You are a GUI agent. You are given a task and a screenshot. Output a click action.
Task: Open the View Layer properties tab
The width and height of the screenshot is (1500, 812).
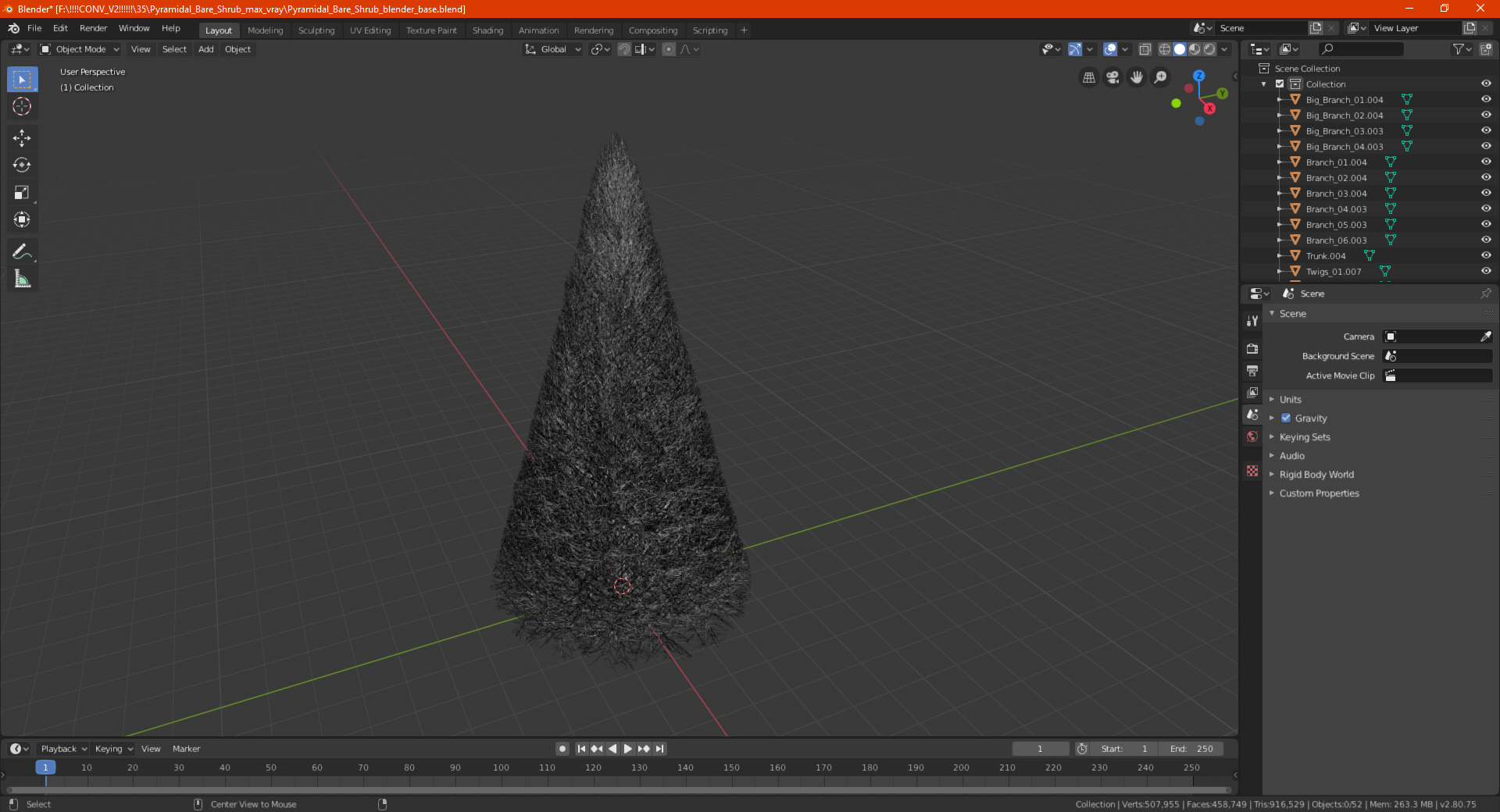coord(1252,392)
